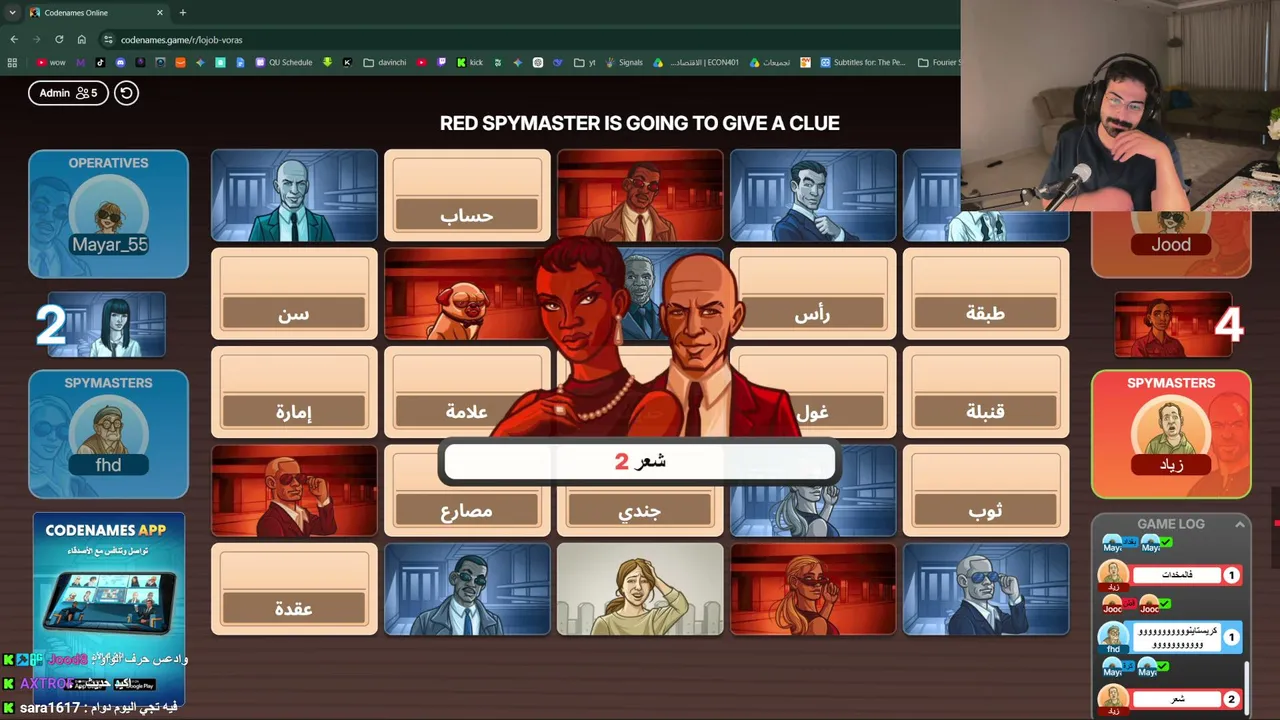The height and width of the screenshot is (720, 1280).
Task: Open the kick bookmark
Action: tap(470, 62)
